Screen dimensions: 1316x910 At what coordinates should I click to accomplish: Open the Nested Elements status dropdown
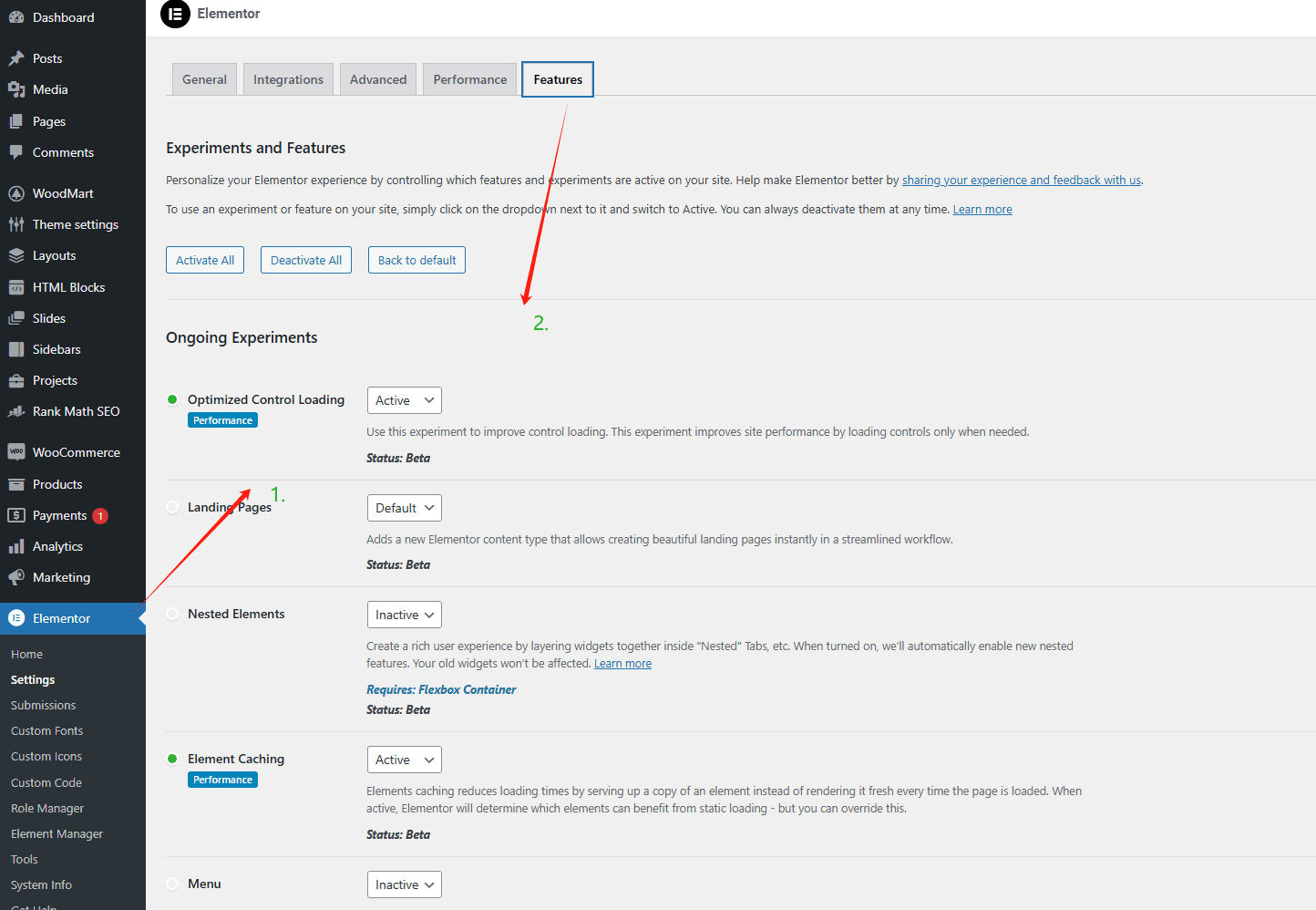click(x=405, y=615)
